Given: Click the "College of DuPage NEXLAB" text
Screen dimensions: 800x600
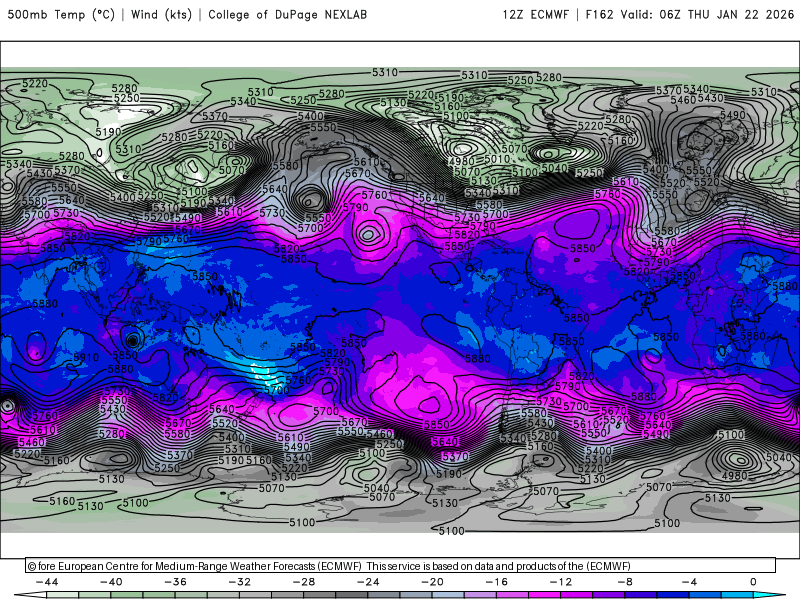Looking at the screenshot, I should (x=287, y=15).
